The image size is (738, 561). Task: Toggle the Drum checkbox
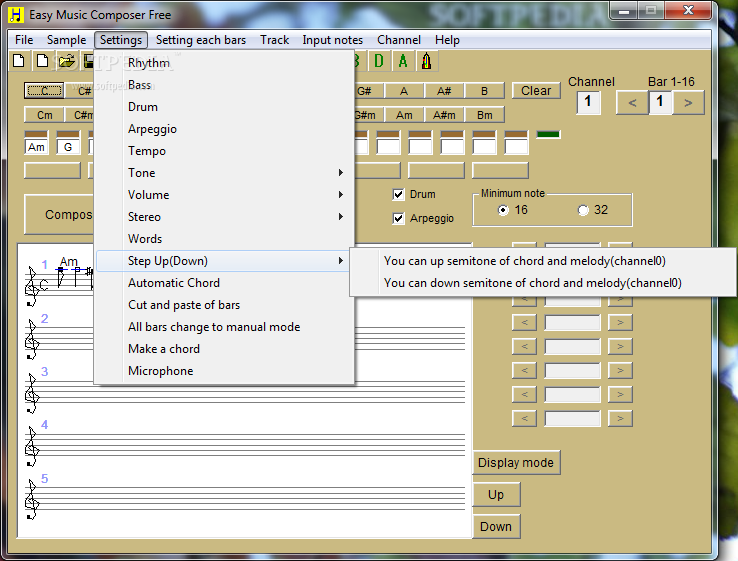tap(399, 194)
